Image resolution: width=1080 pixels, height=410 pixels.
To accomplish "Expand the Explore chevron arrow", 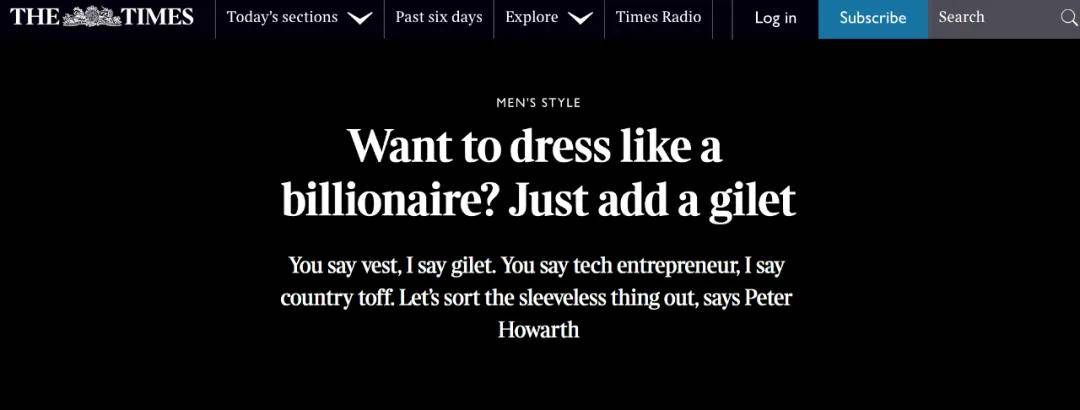I will coord(579,18).
